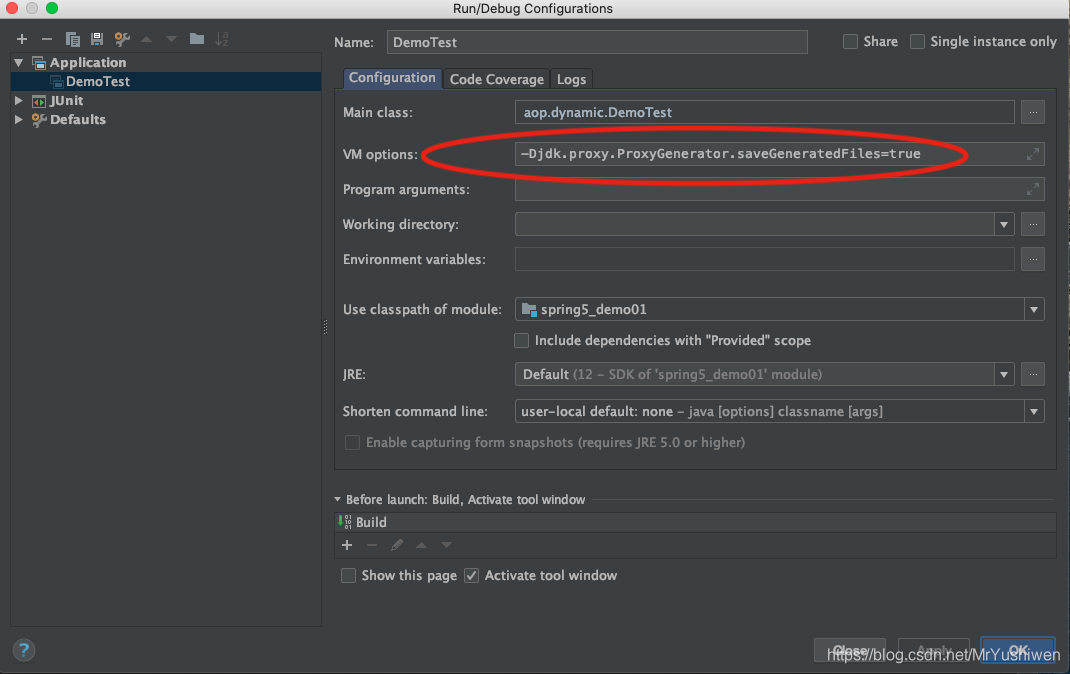1070x674 pixels.
Task: Browse Working directory with ellipsis button
Action: pyautogui.click(x=1032, y=224)
